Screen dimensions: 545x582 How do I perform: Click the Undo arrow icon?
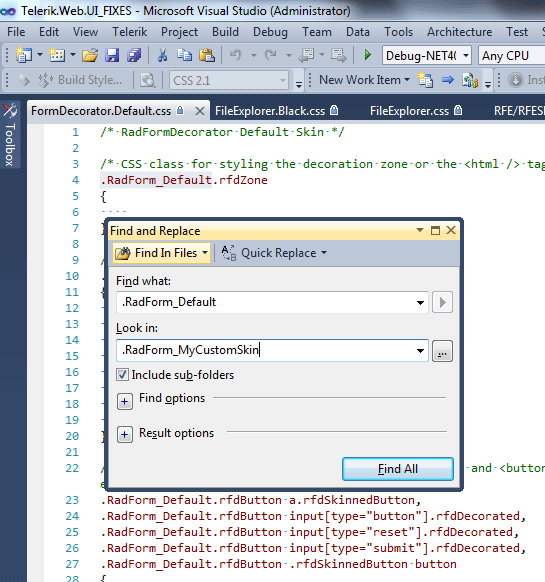[x=235, y=55]
